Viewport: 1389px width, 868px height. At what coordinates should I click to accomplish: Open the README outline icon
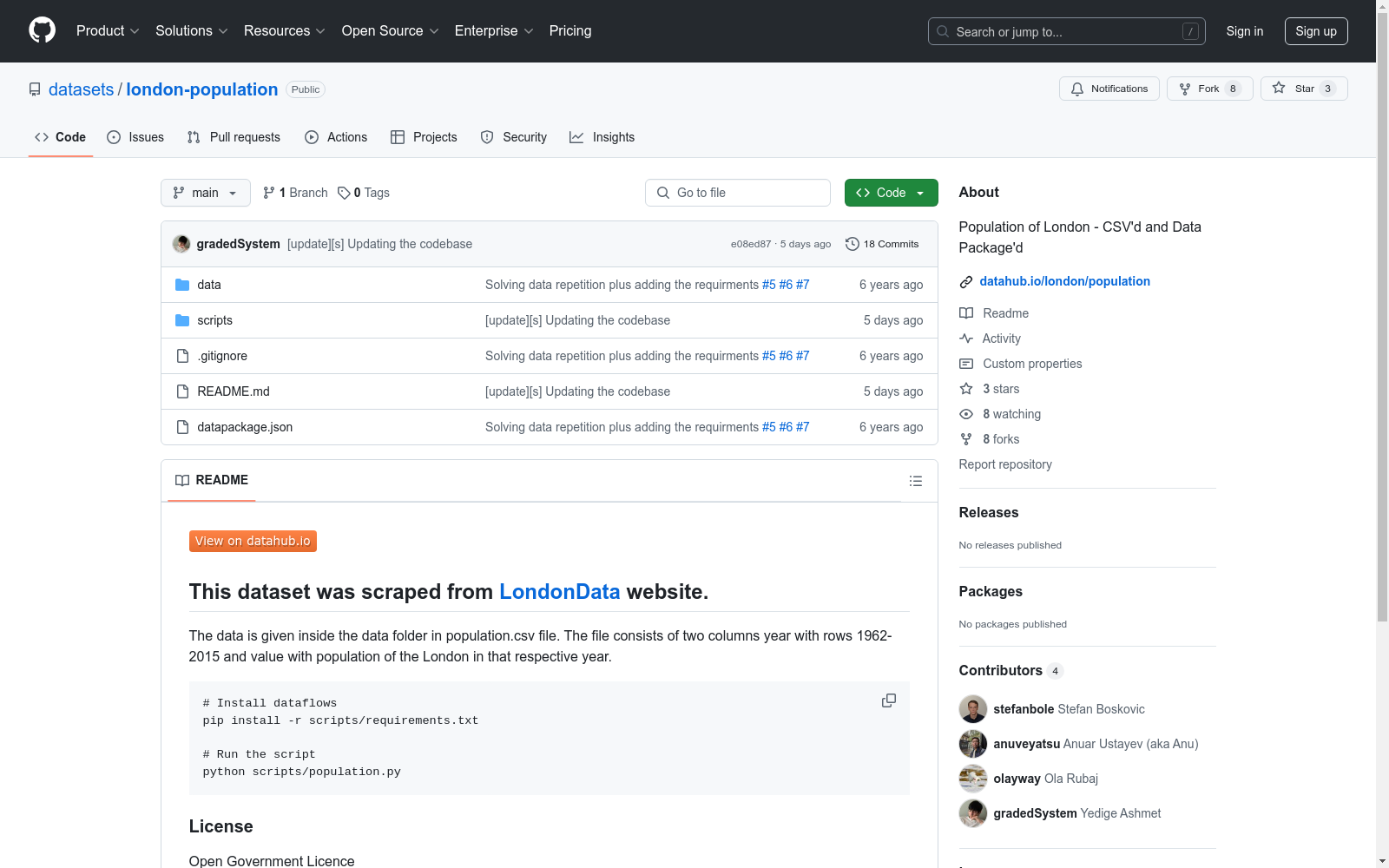(x=916, y=481)
